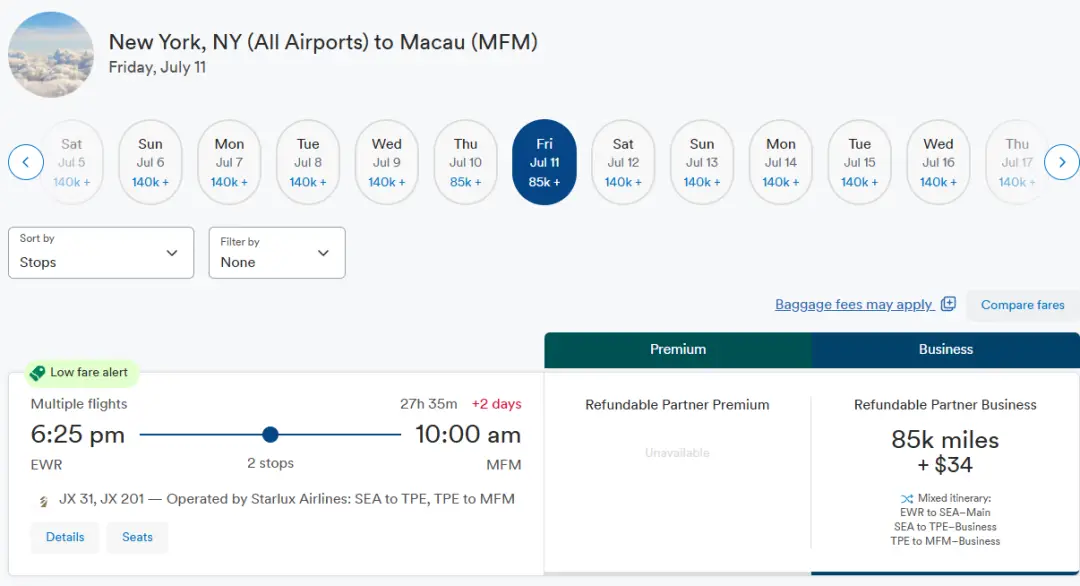Image resolution: width=1080 pixels, height=586 pixels.
Task: Select the Premium fare tab
Action: [678, 350]
